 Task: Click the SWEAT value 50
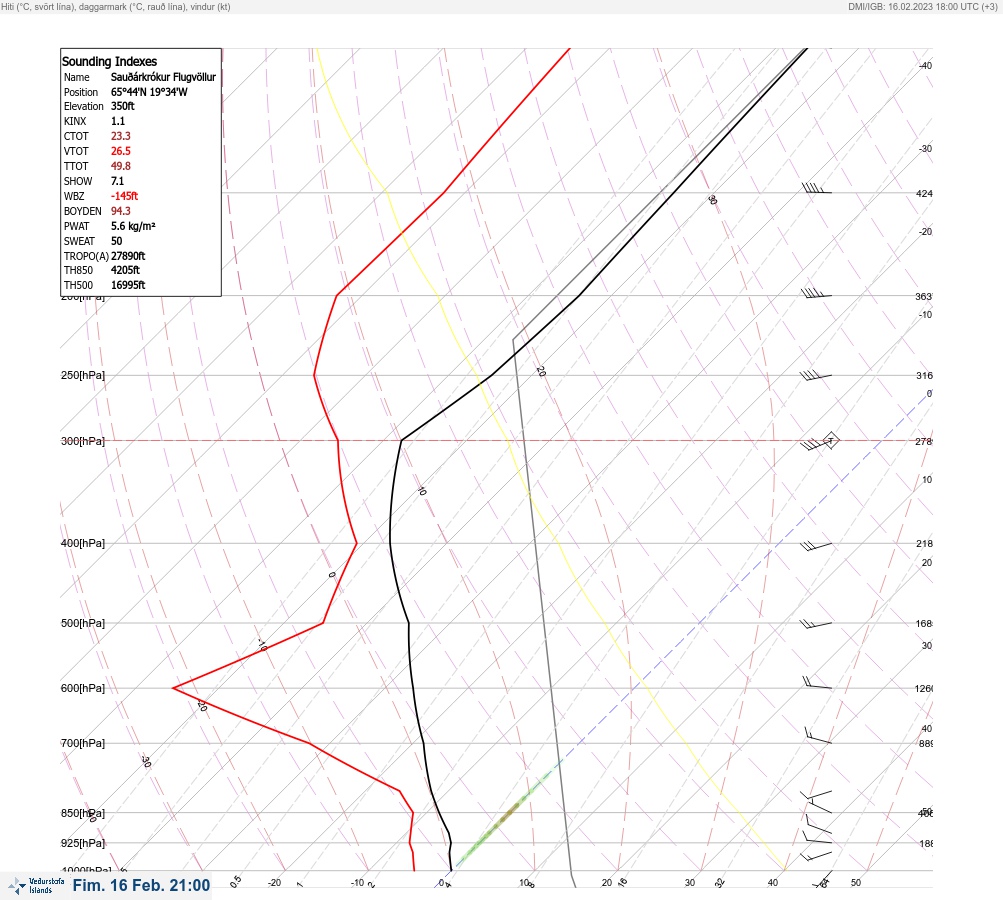(x=116, y=241)
